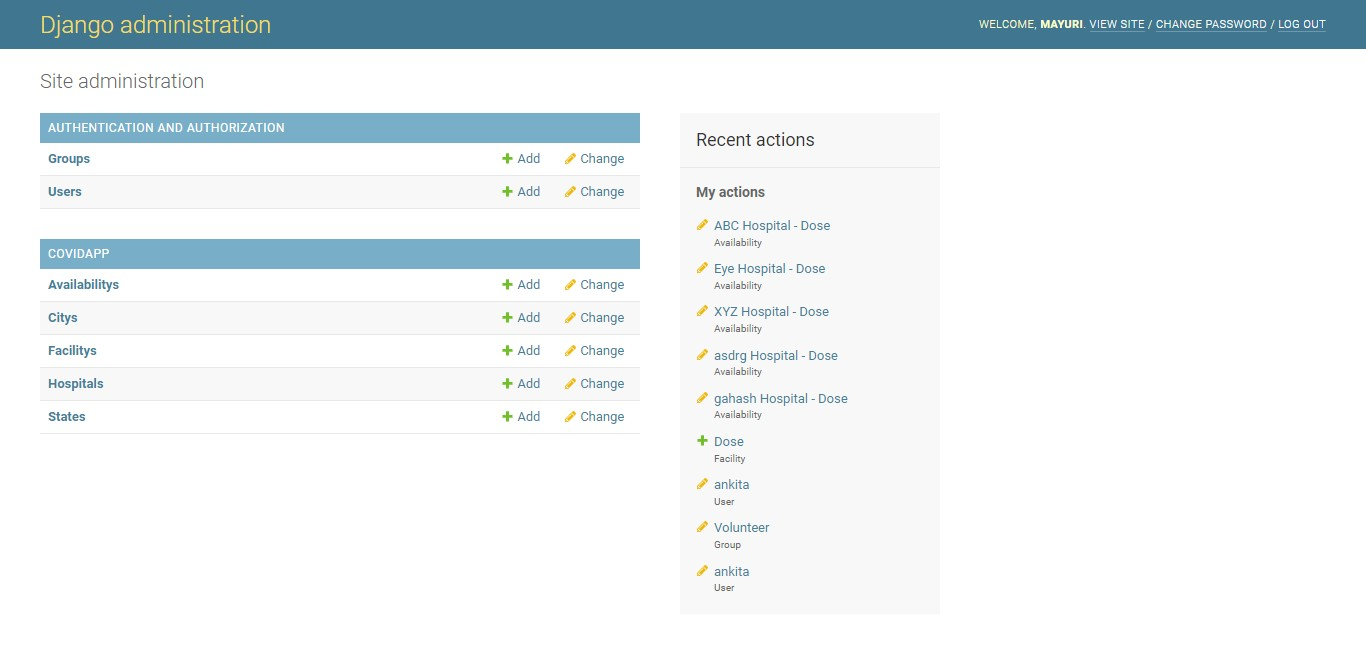Viewport: 1366px width, 654px height.
Task: Click the Django administration site title
Action: [156, 24]
